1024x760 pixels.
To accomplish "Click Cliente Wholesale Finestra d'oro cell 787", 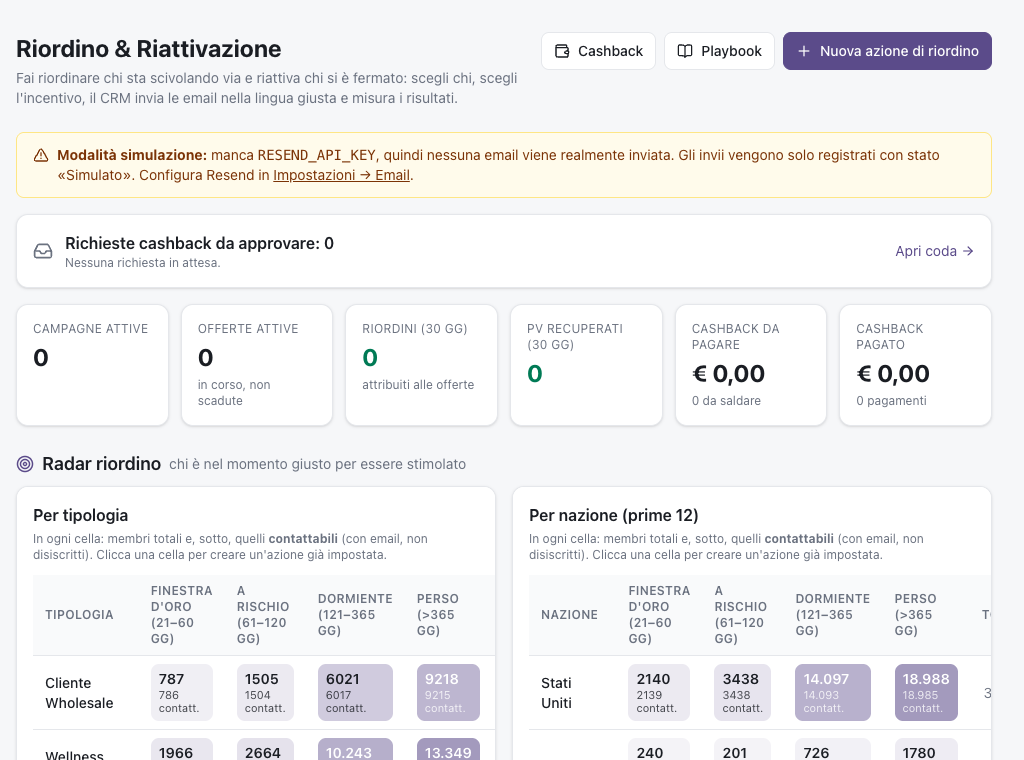I will click(182, 693).
